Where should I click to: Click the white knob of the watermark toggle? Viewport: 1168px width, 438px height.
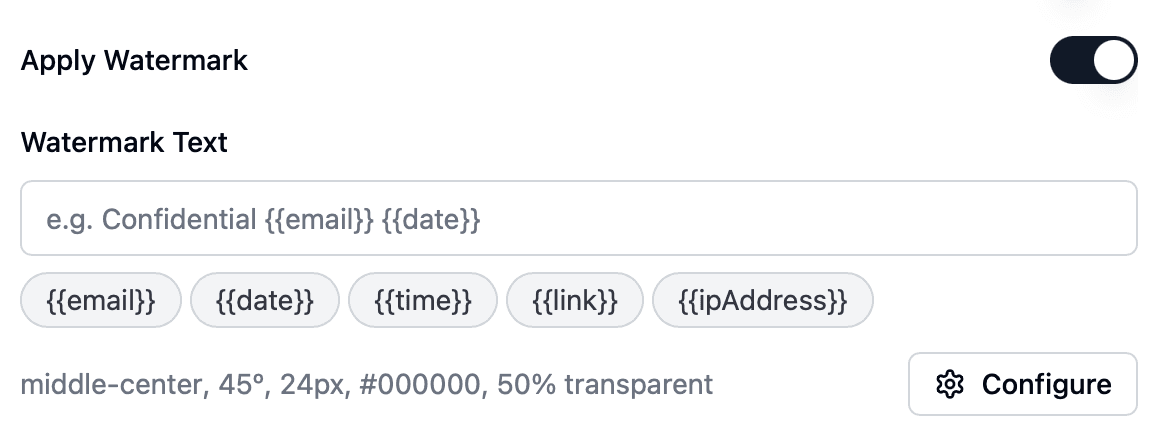[x=1114, y=61]
